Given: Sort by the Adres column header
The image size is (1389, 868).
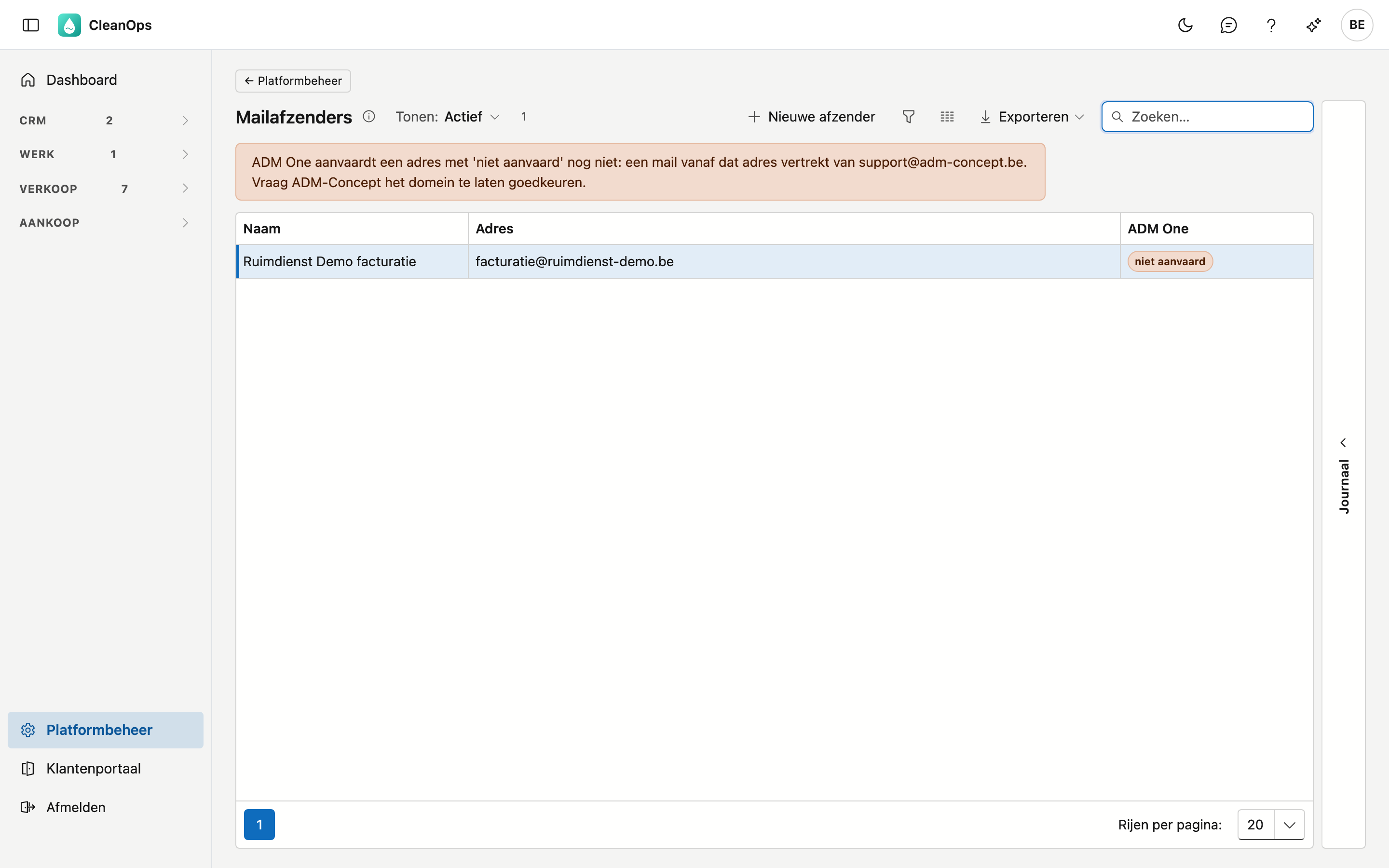Looking at the screenshot, I should tap(794, 229).
